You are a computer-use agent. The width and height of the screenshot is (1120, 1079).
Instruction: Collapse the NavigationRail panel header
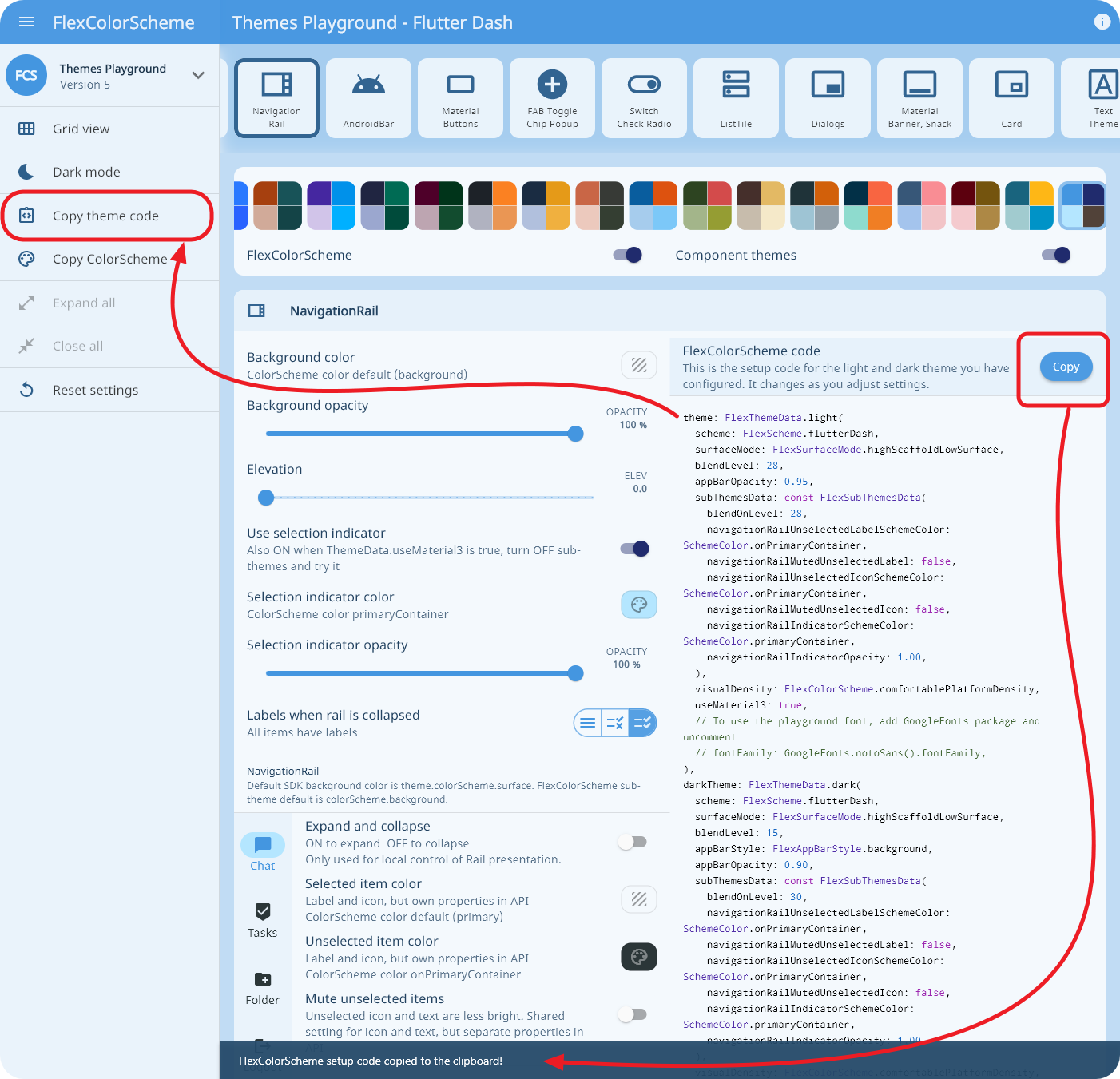pos(669,311)
